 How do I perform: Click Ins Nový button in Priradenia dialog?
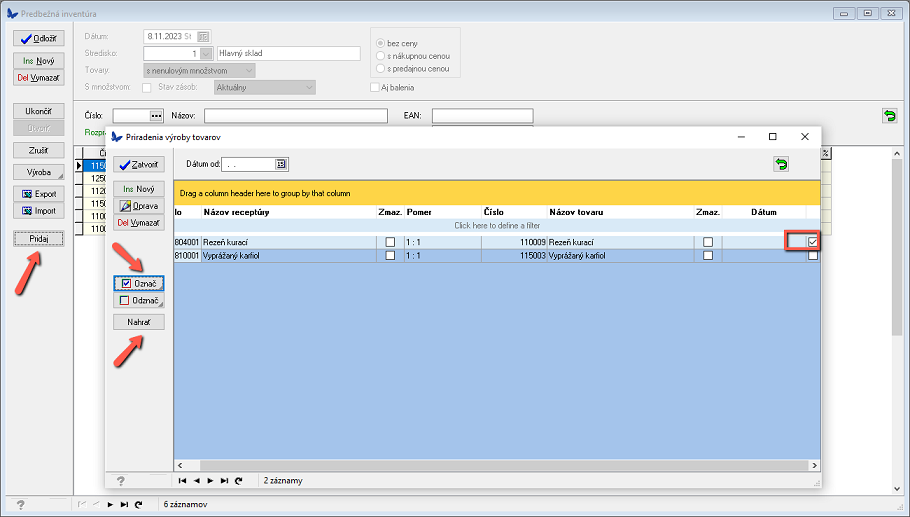139,189
